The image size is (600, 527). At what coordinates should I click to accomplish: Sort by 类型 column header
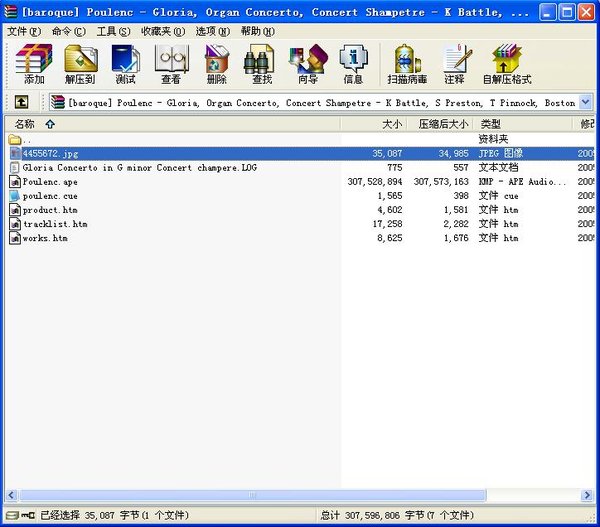pyautogui.click(x=523, y=124)
